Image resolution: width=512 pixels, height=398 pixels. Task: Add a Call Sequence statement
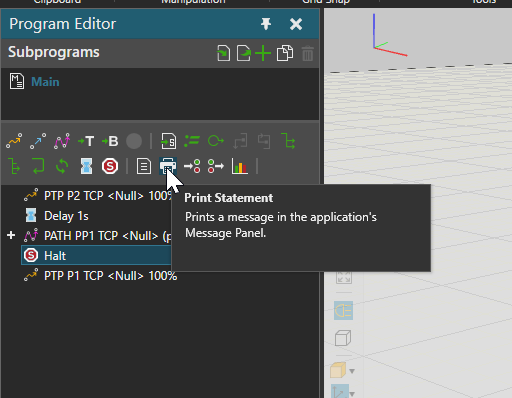pos(169,141)
